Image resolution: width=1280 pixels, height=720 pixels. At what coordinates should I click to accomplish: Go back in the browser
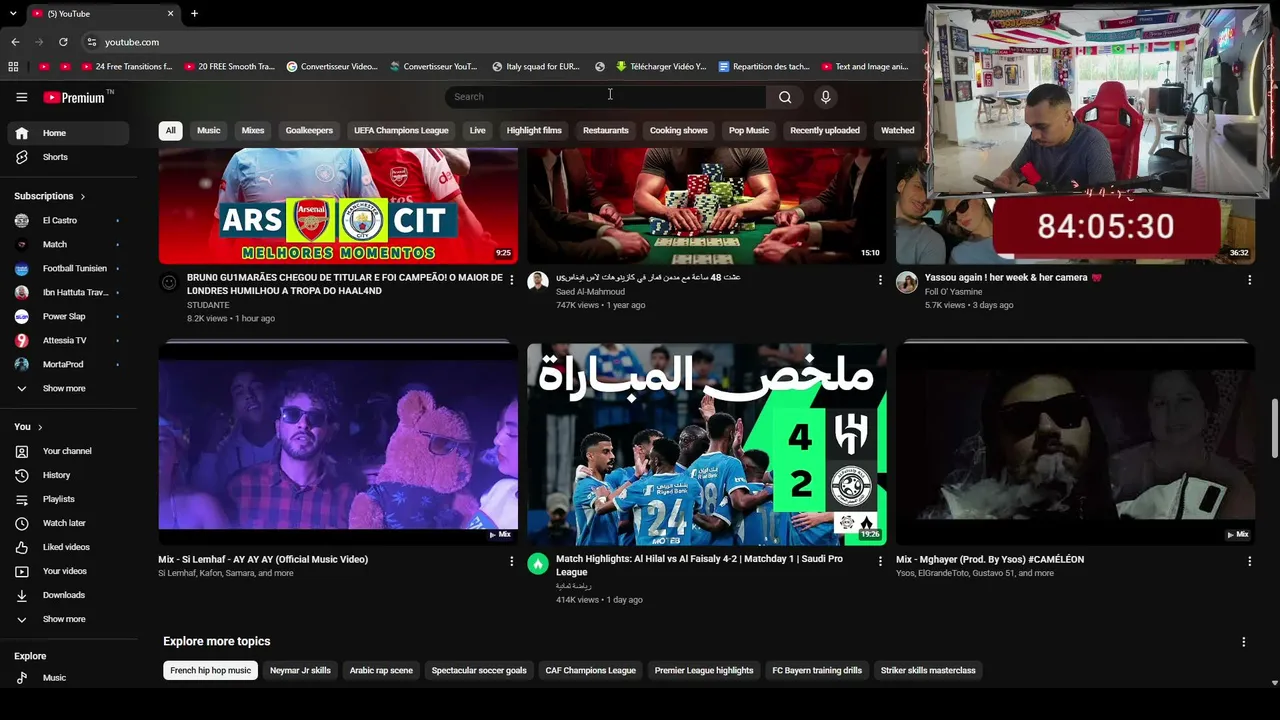tap(15, 42)
